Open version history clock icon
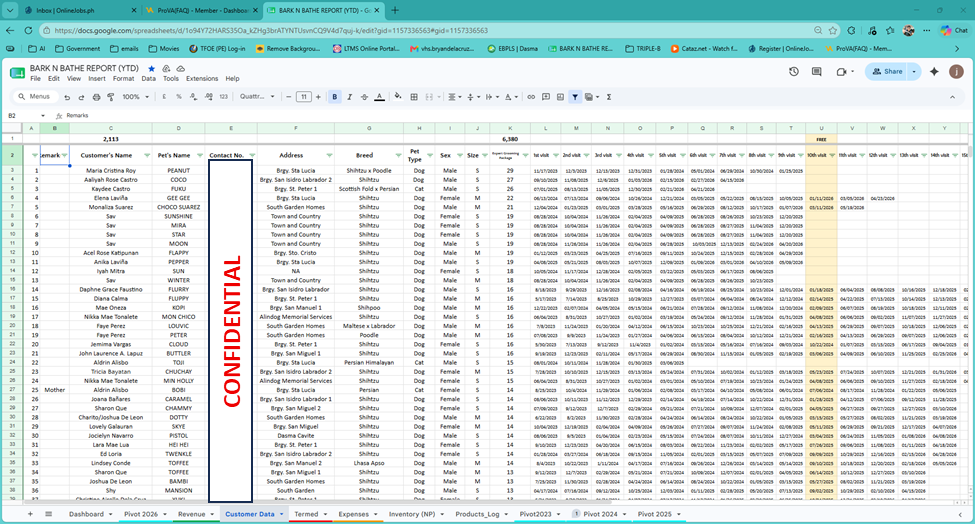975x524 pixels. point(793,72)
